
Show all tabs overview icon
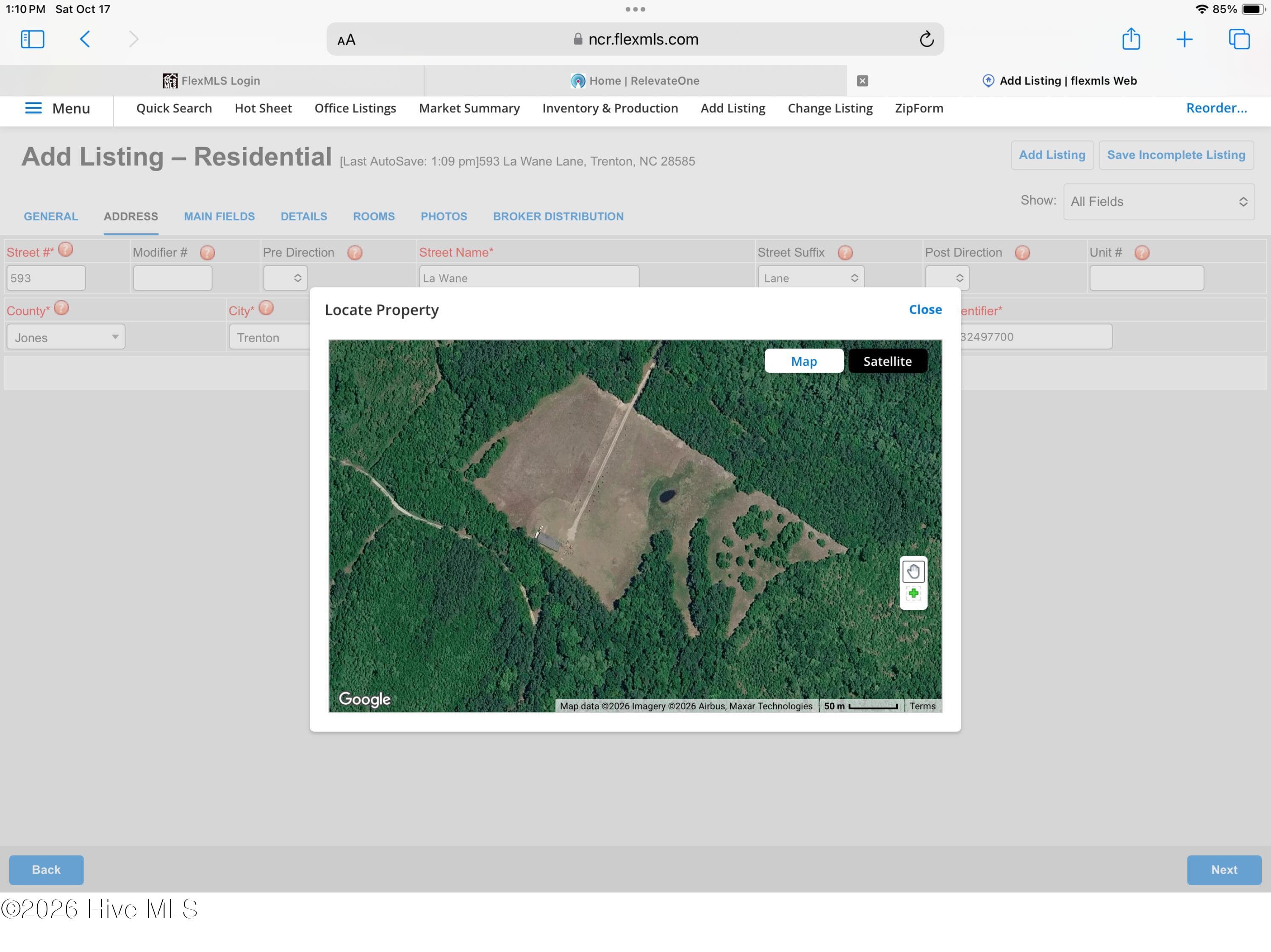[1239, 39]
